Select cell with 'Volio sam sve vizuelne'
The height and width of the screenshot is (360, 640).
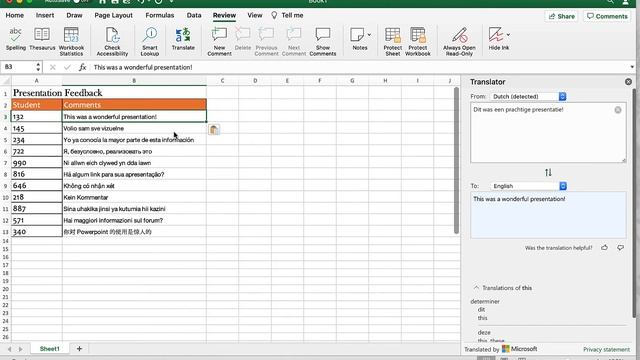click(134, 128)
